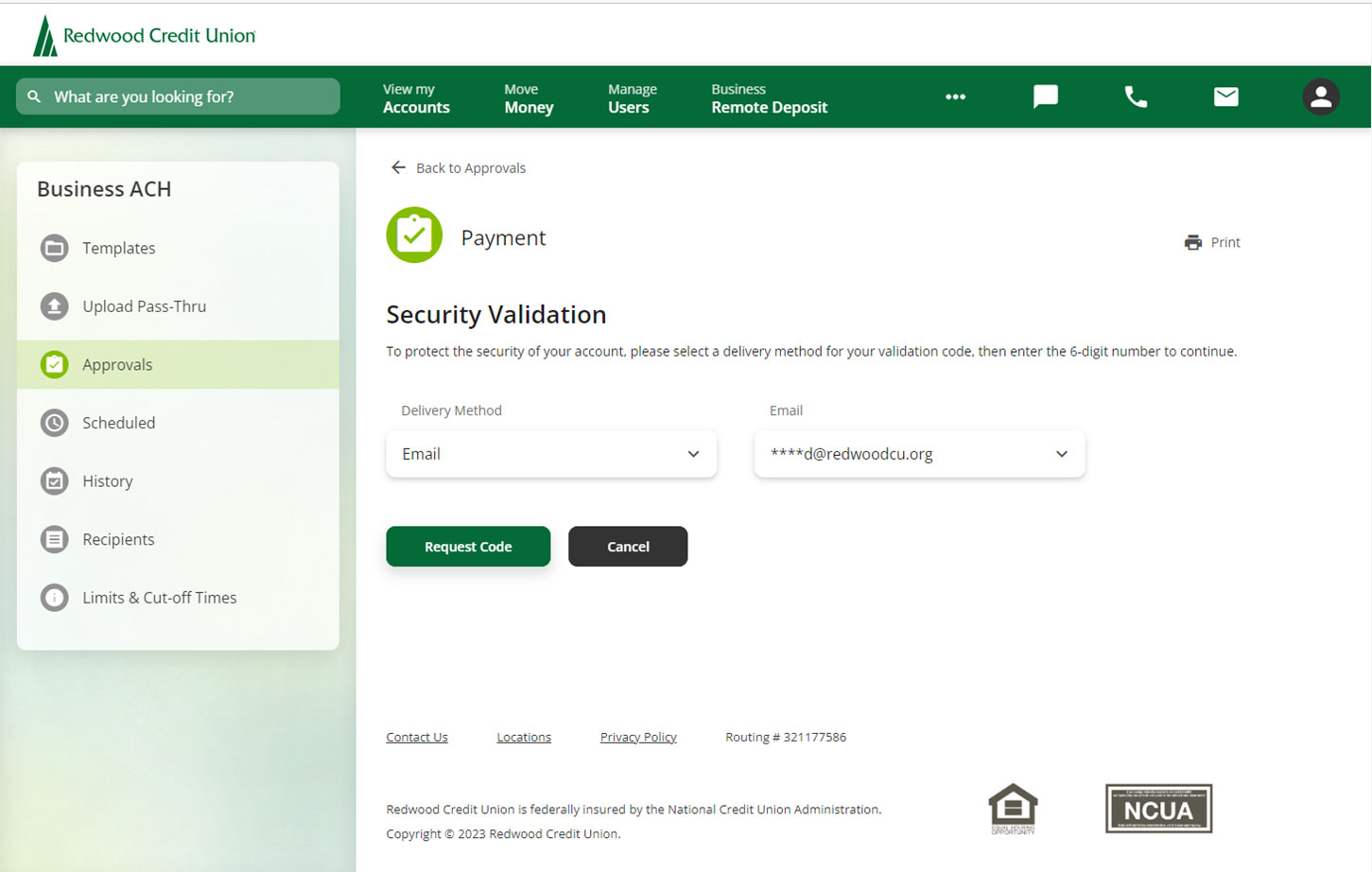Select Upload Pass-Thru in the sidebar
The image size is (1372, 872).
click(x=178, y=306)
